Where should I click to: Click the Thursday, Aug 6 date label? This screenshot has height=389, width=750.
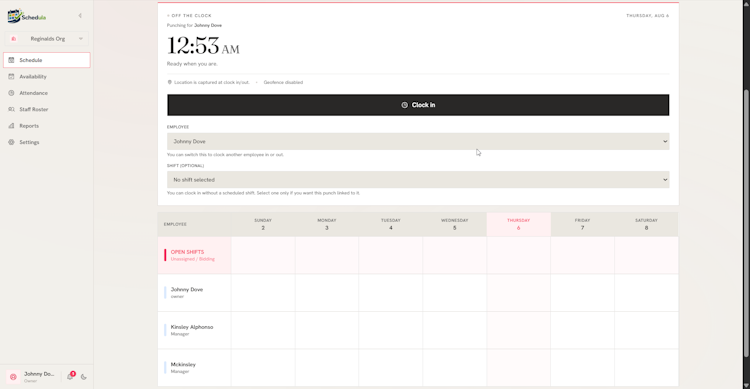click(648, 16)
